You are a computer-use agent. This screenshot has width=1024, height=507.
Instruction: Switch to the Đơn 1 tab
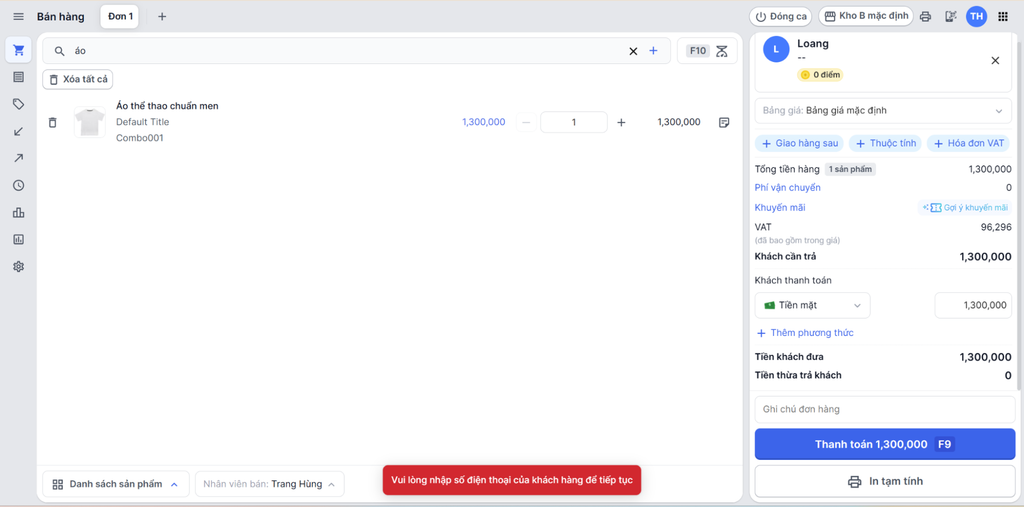(x=120, y=17)
